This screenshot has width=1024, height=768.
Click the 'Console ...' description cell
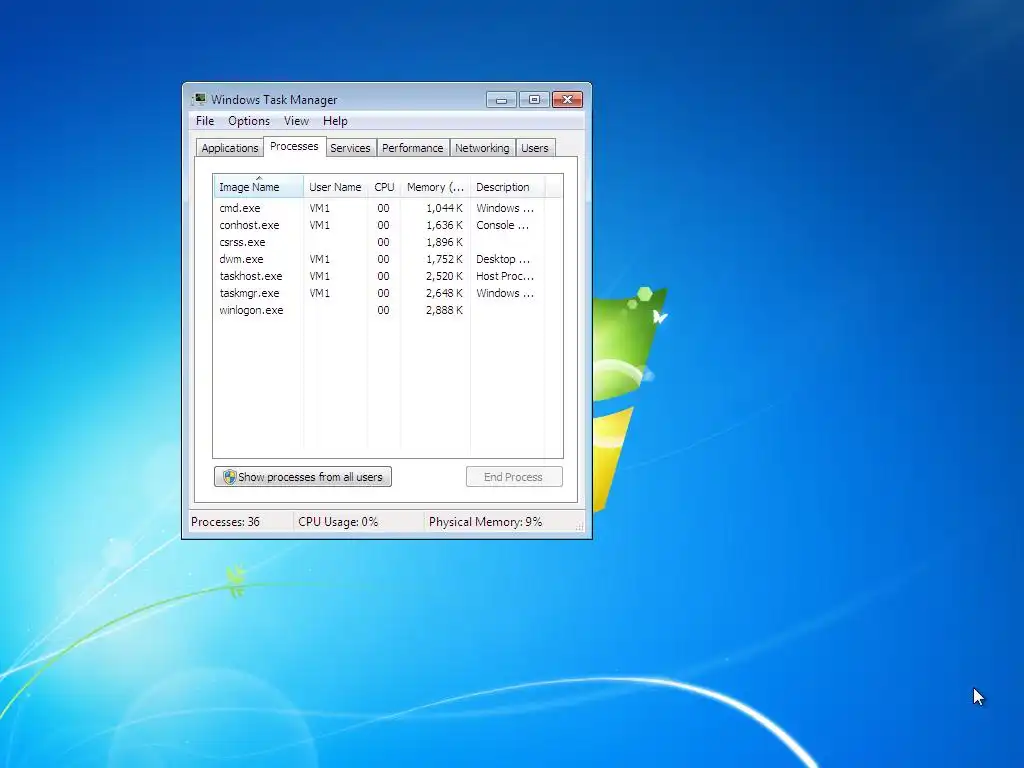pos(502,225)
